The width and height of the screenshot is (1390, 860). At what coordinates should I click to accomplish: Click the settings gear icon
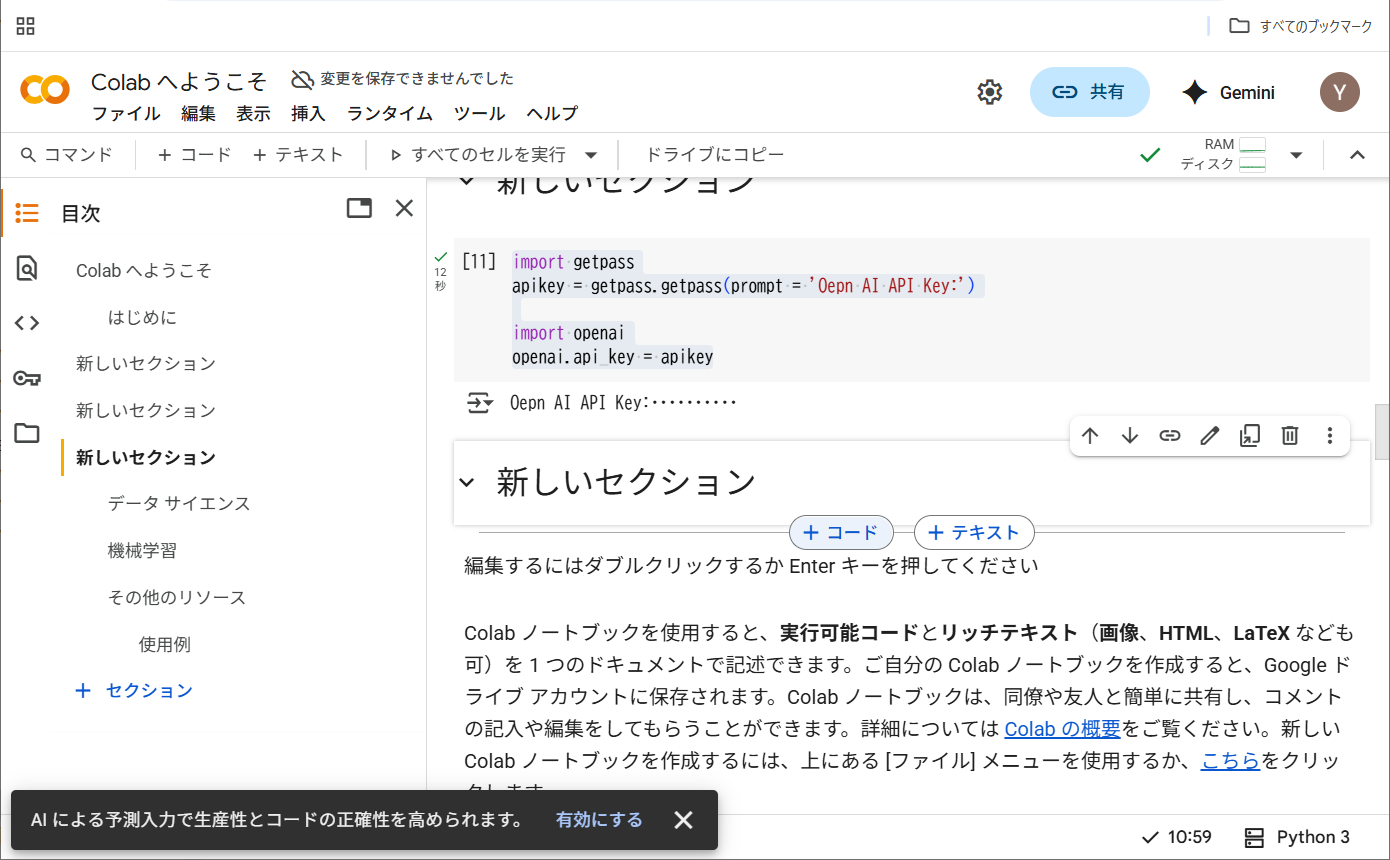(989, 93)
